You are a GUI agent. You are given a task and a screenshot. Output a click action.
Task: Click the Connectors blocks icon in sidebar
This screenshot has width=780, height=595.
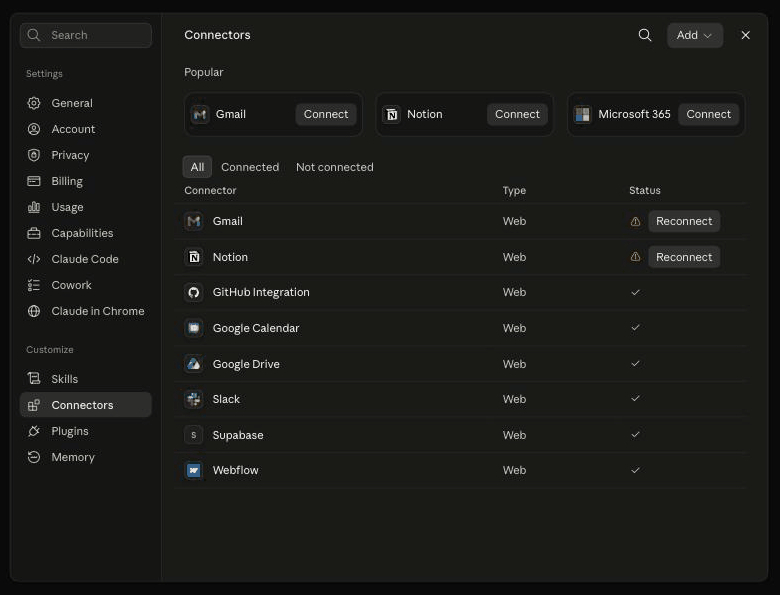pyautogui.click(x=34, y=405)
